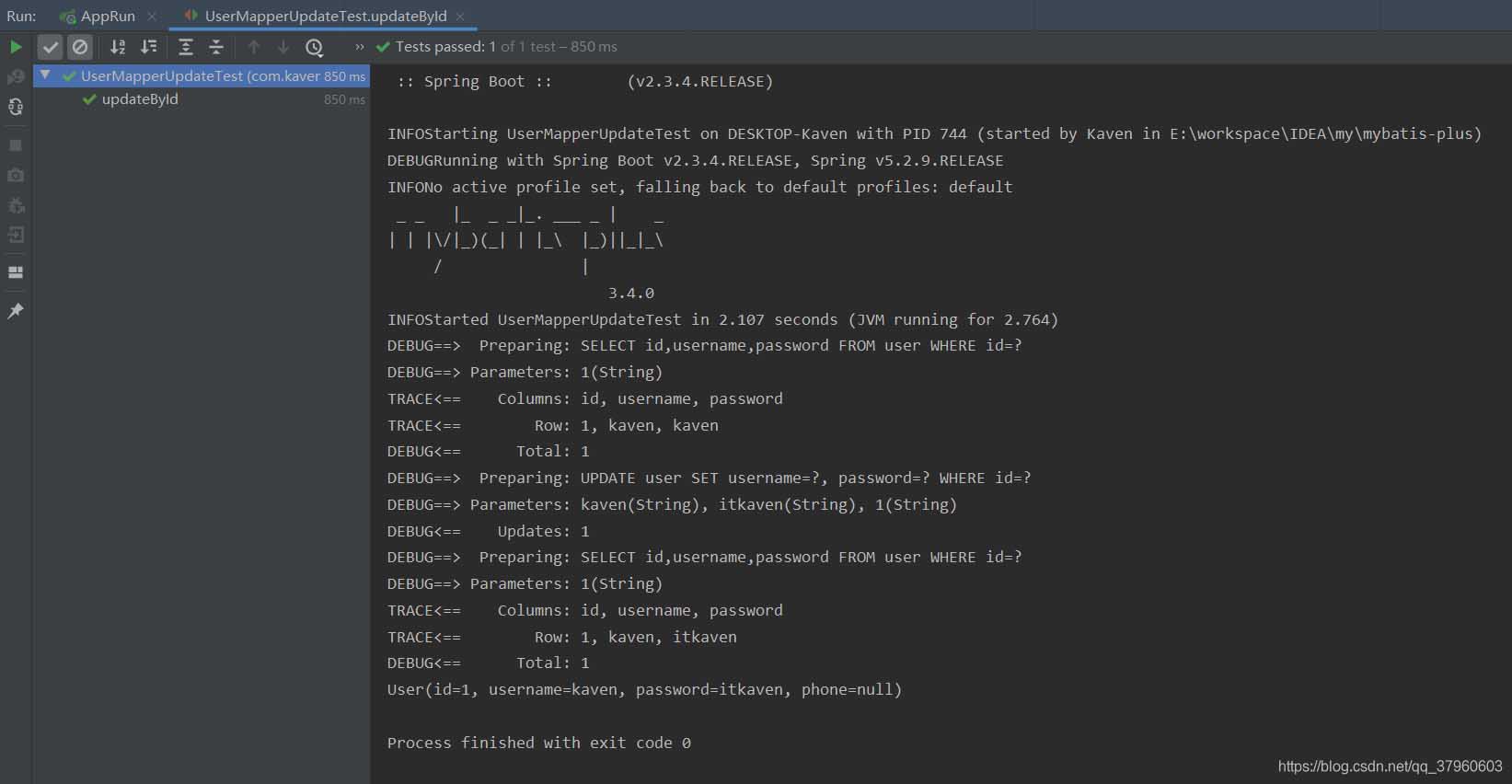The image size is (1512, 784).
Task: Click the 850 ms duration of updateById
Action: pyautogui.click(x=344, y=99)
